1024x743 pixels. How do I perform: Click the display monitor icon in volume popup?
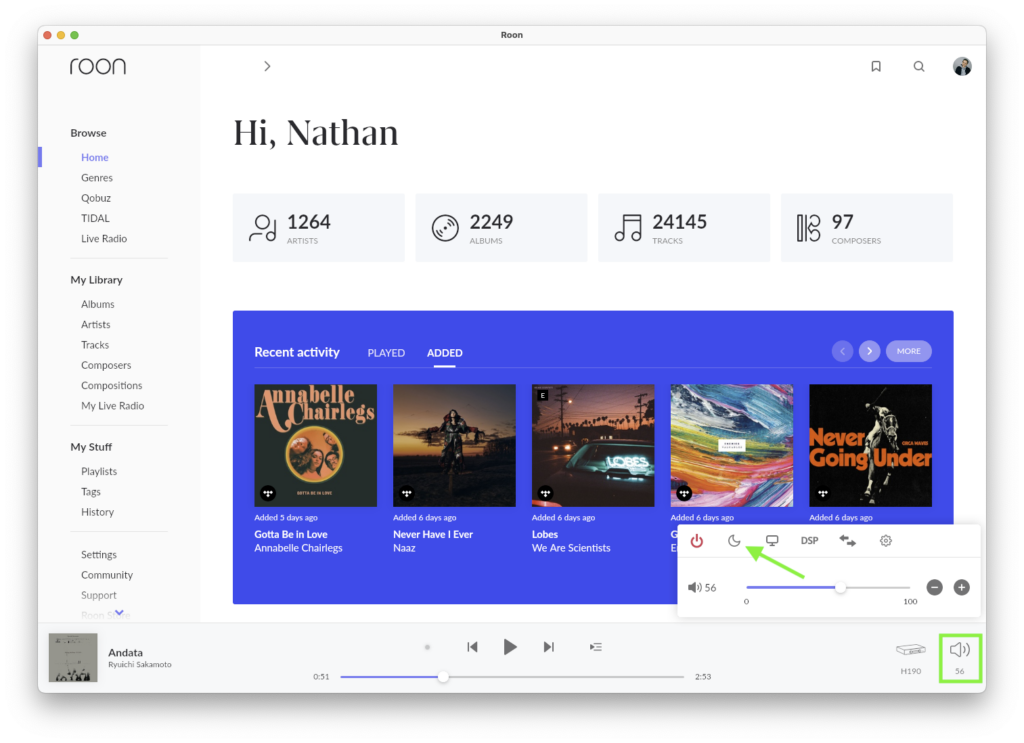(772, 541)
